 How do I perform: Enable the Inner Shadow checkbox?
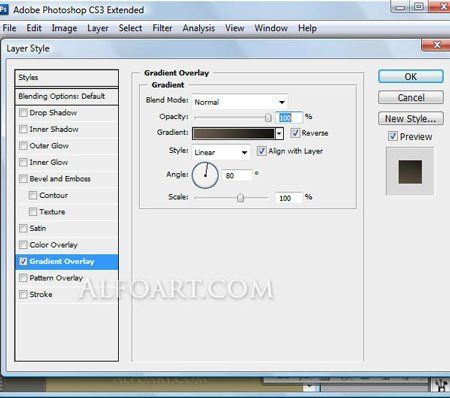23,129
